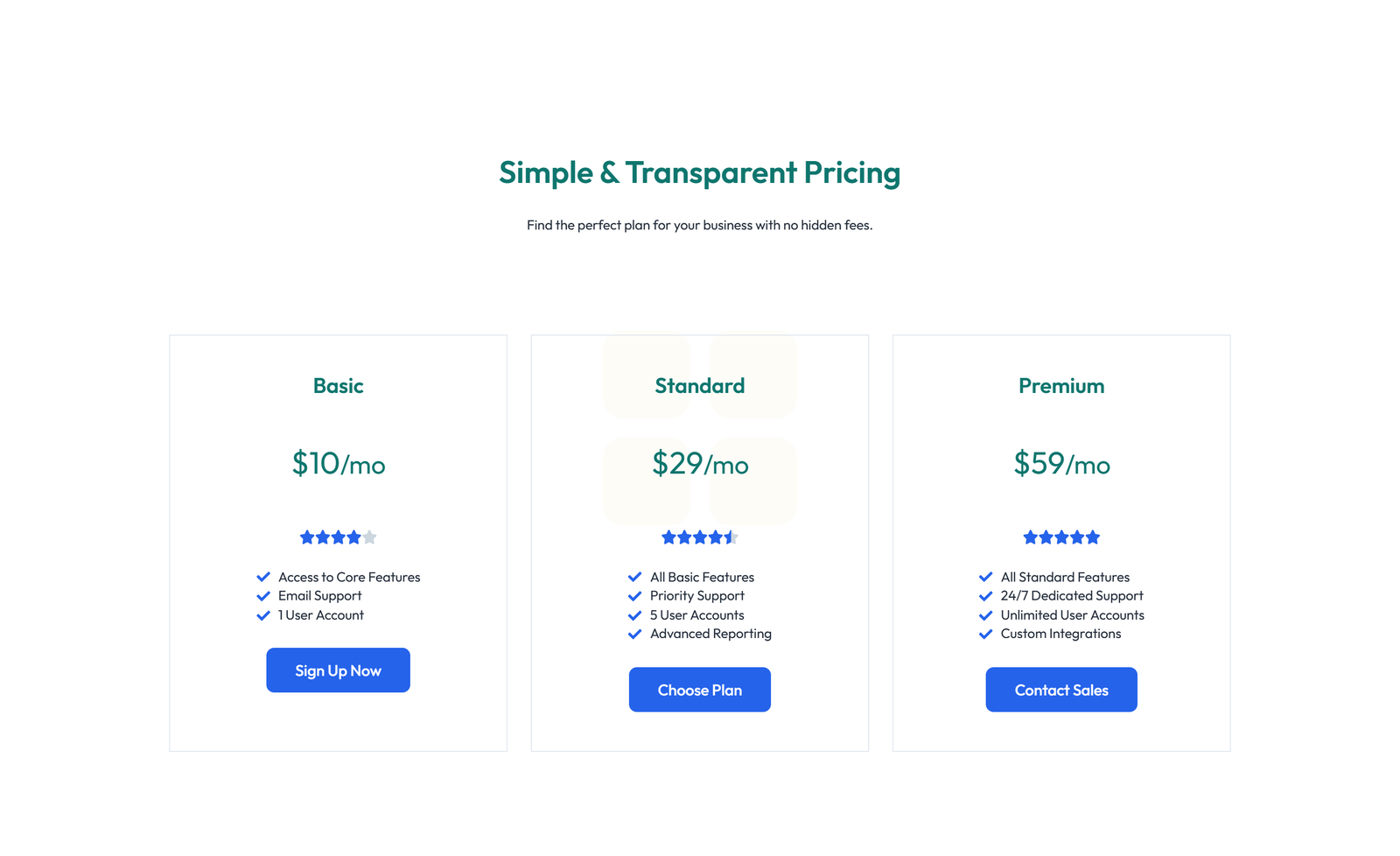This screenshot has height=856, width=1400.
Task: Click the checkmark beside 24/7 Dedicated Support
Action: pyautogui.click(x=984, y=595)
